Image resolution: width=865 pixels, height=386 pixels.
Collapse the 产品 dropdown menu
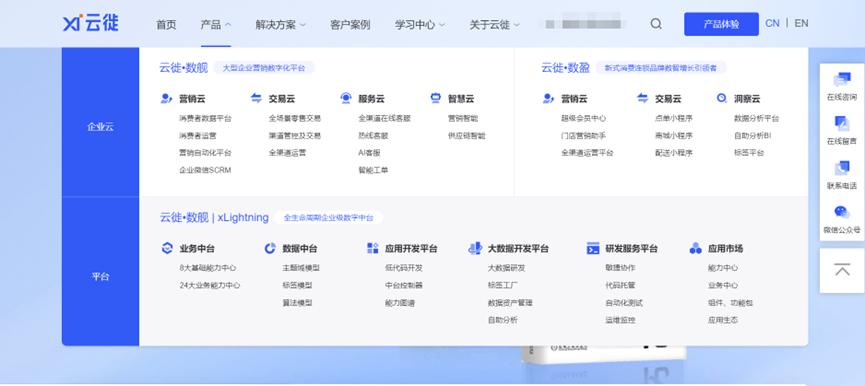coord(216,24)
